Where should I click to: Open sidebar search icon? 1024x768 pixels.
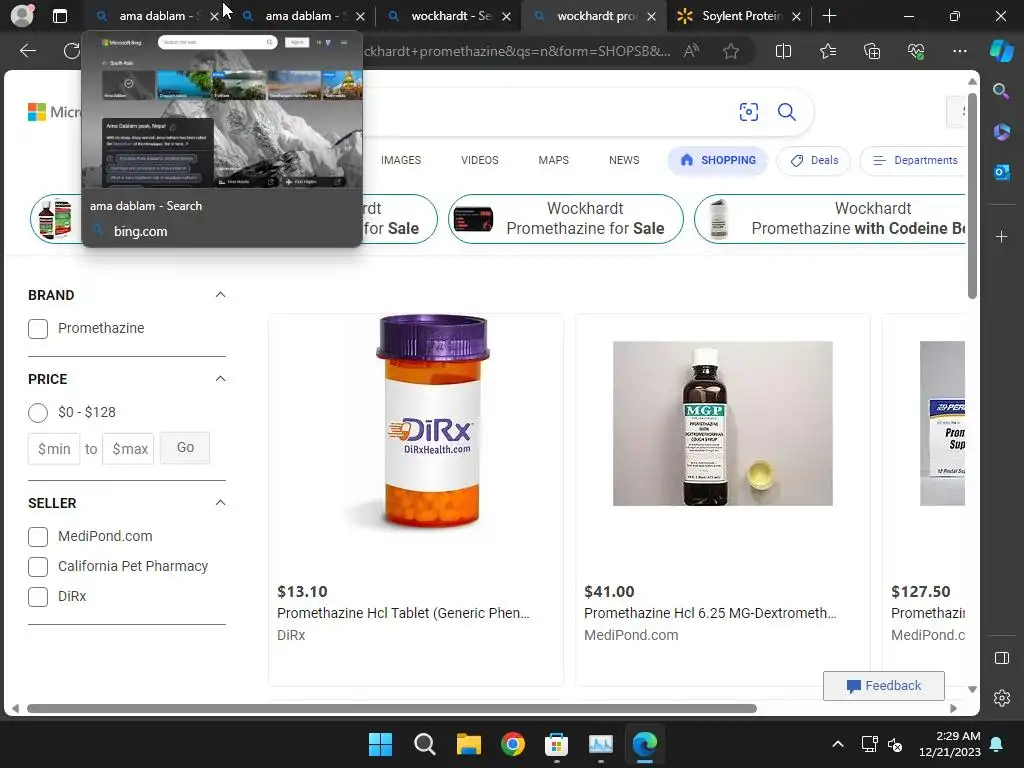pos(1001,91)
